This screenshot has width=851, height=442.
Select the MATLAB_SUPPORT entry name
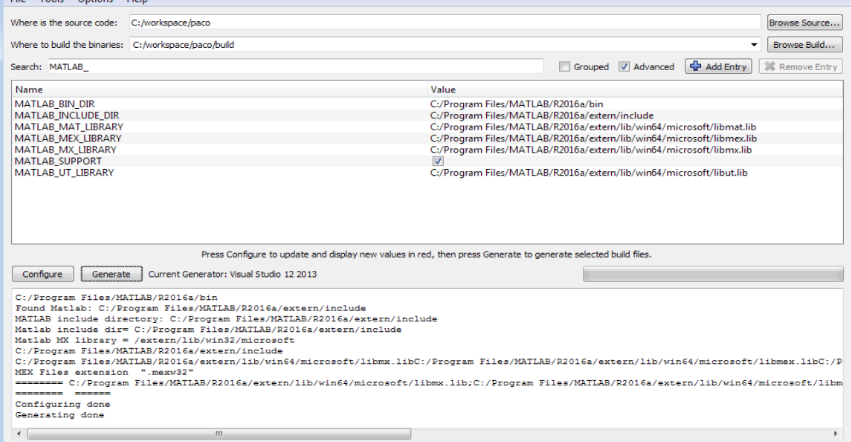pyautogui.click(x=58, y=161)
